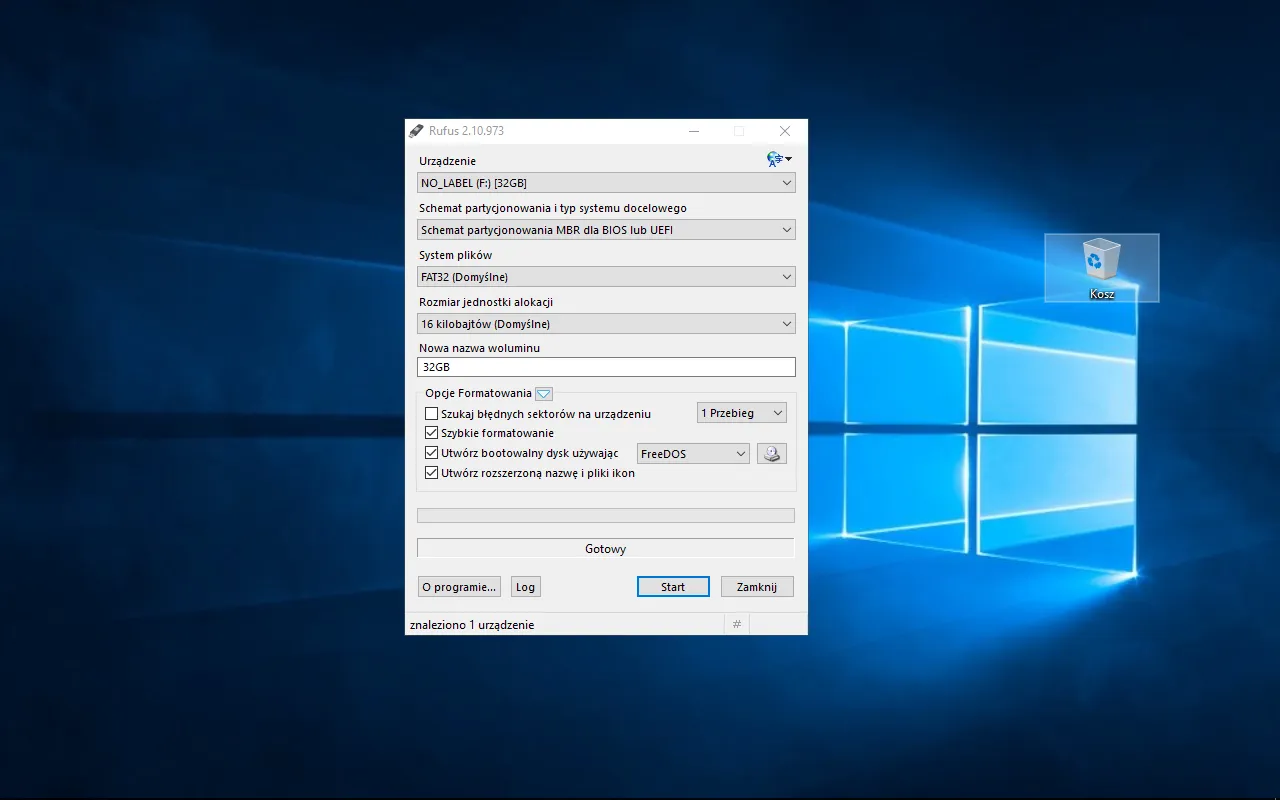Open the 1 Przebieg passes dropdown
1280x800 pixels.
[x=741, y=412]
